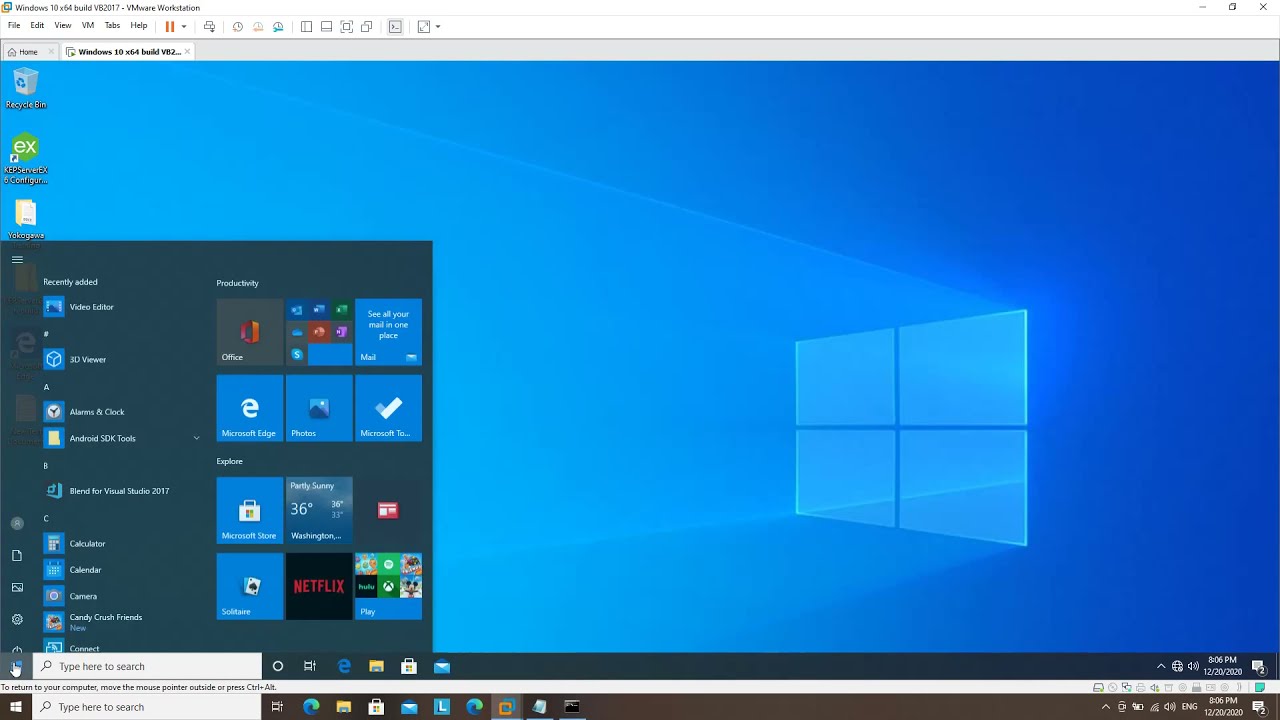1280x720 pixels.
Task: Enter full screen mode via toolbar icon
Action: click(346, 26)
